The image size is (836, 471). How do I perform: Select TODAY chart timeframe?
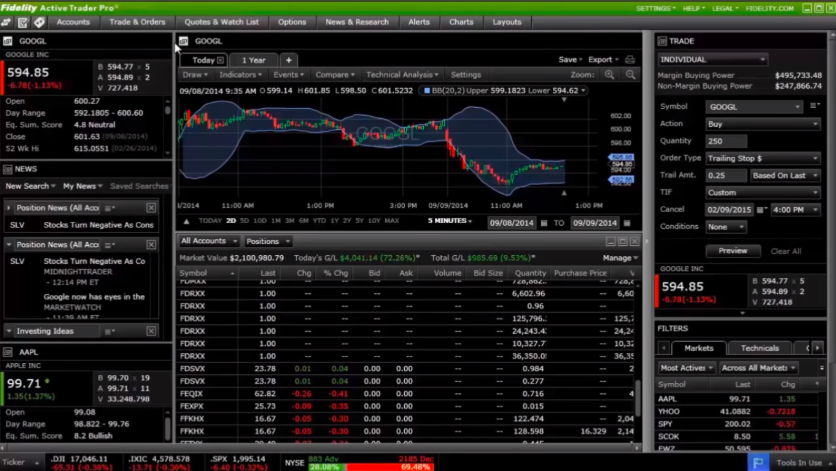click(210, 221)
